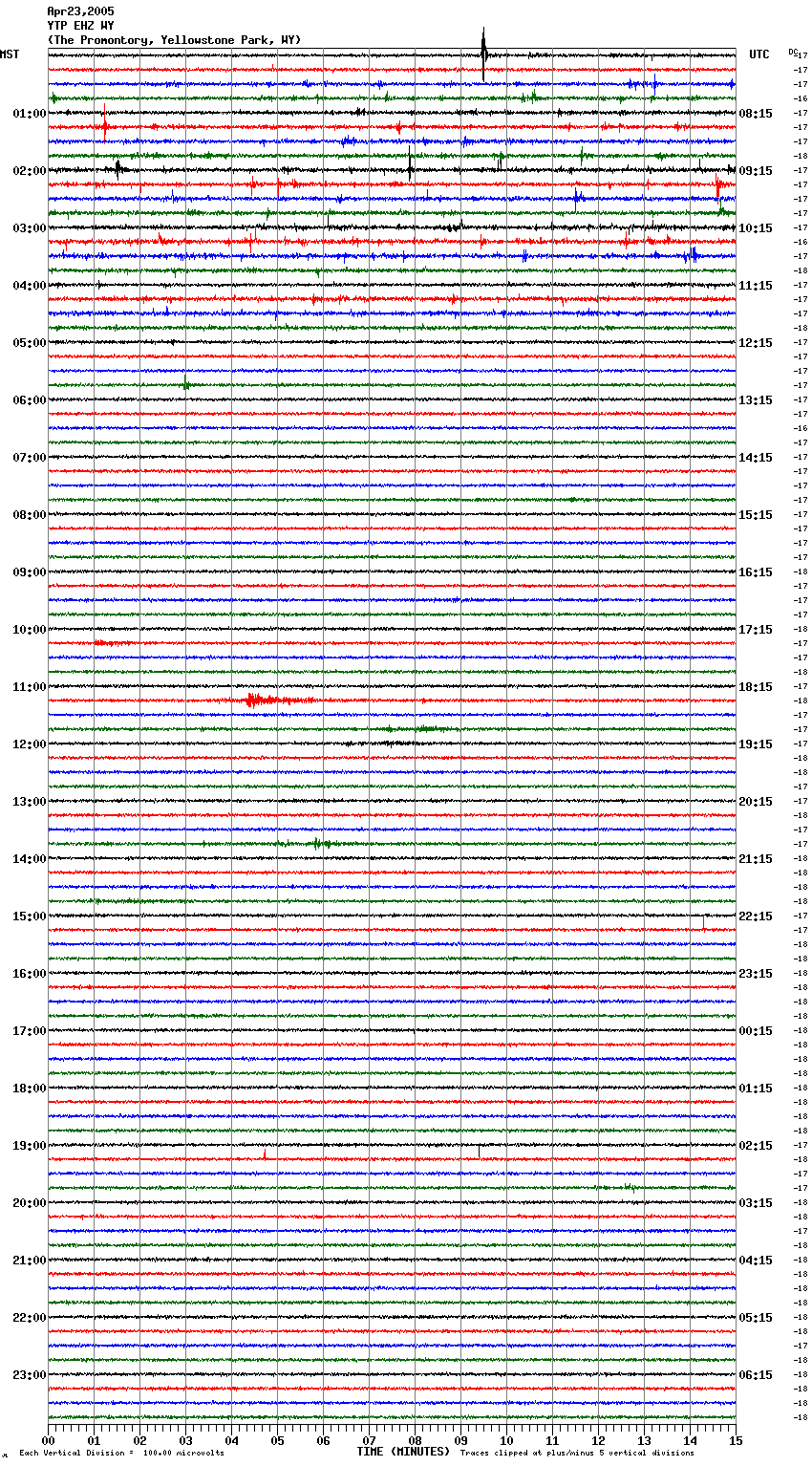
Task: Select the 11:00 MST time label
Action: pyautogui.click(x=30, y=687)
